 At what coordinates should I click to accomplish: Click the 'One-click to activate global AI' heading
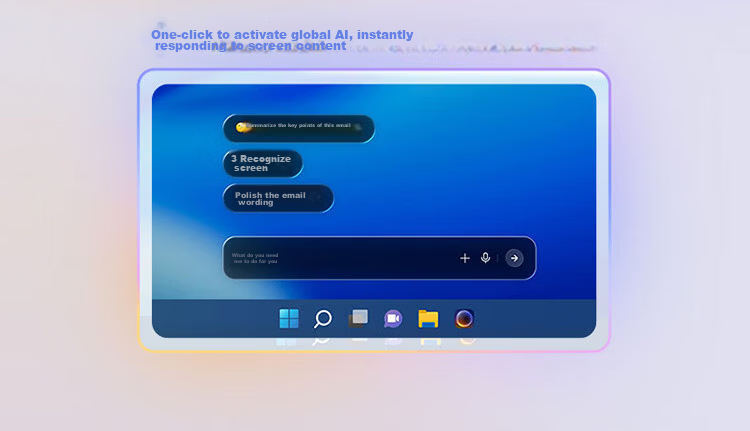[x=282, y=40]
